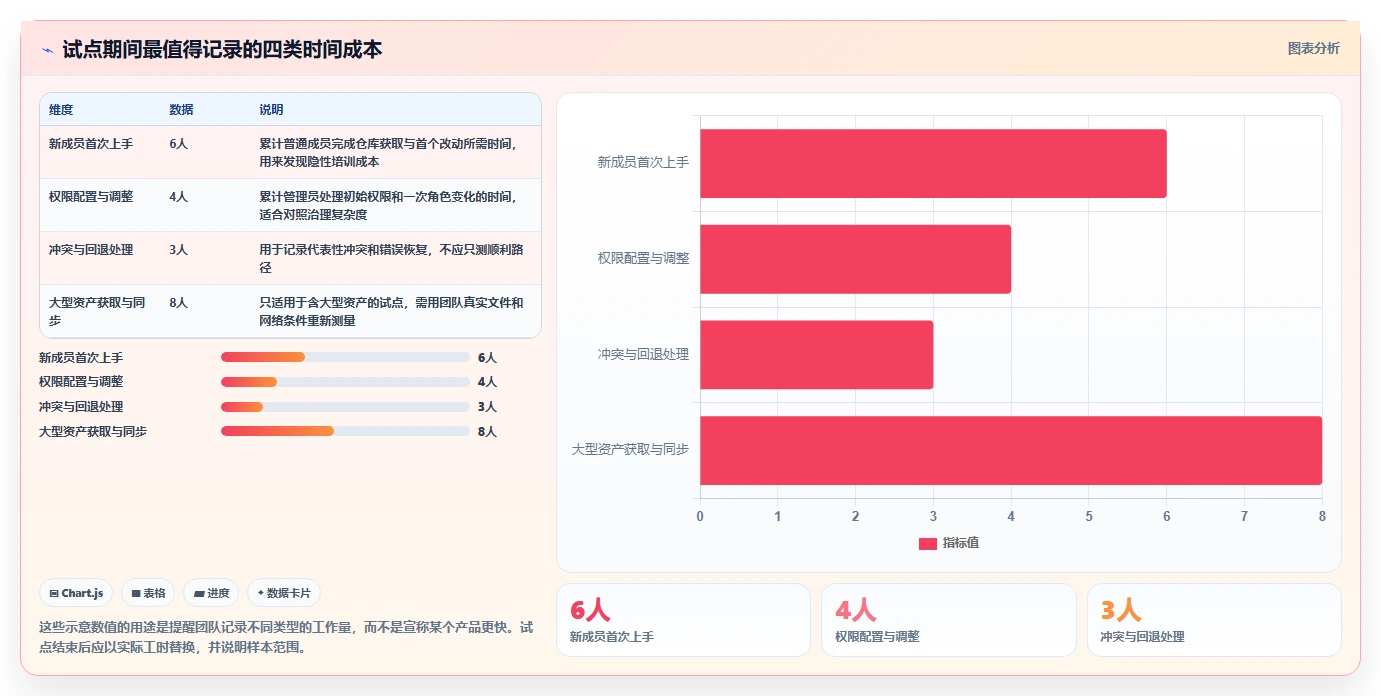Click the 3人 value in the table

pos(179,250)
